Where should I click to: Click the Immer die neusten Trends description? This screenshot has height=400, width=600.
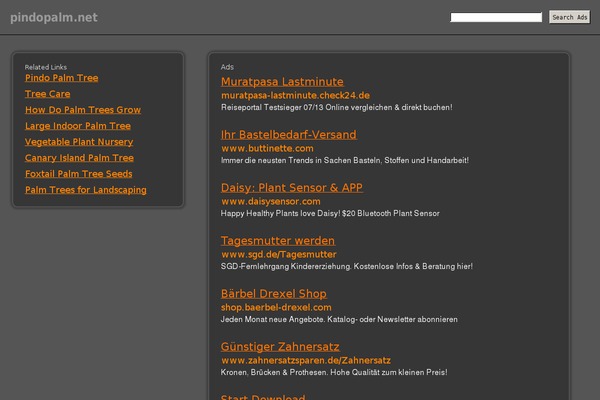click(345, 160)
